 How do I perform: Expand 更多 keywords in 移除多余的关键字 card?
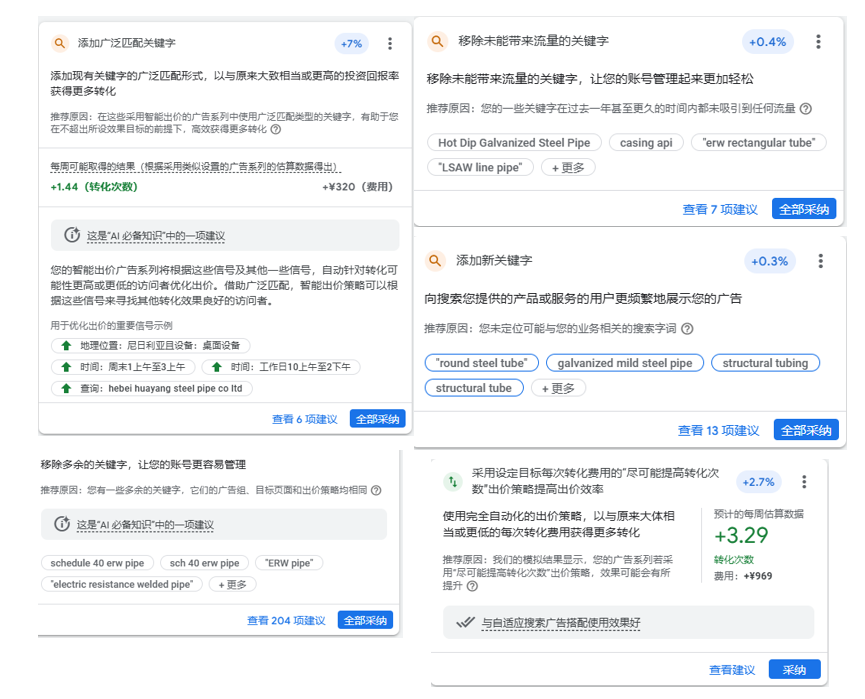click(x=232, y=585)
